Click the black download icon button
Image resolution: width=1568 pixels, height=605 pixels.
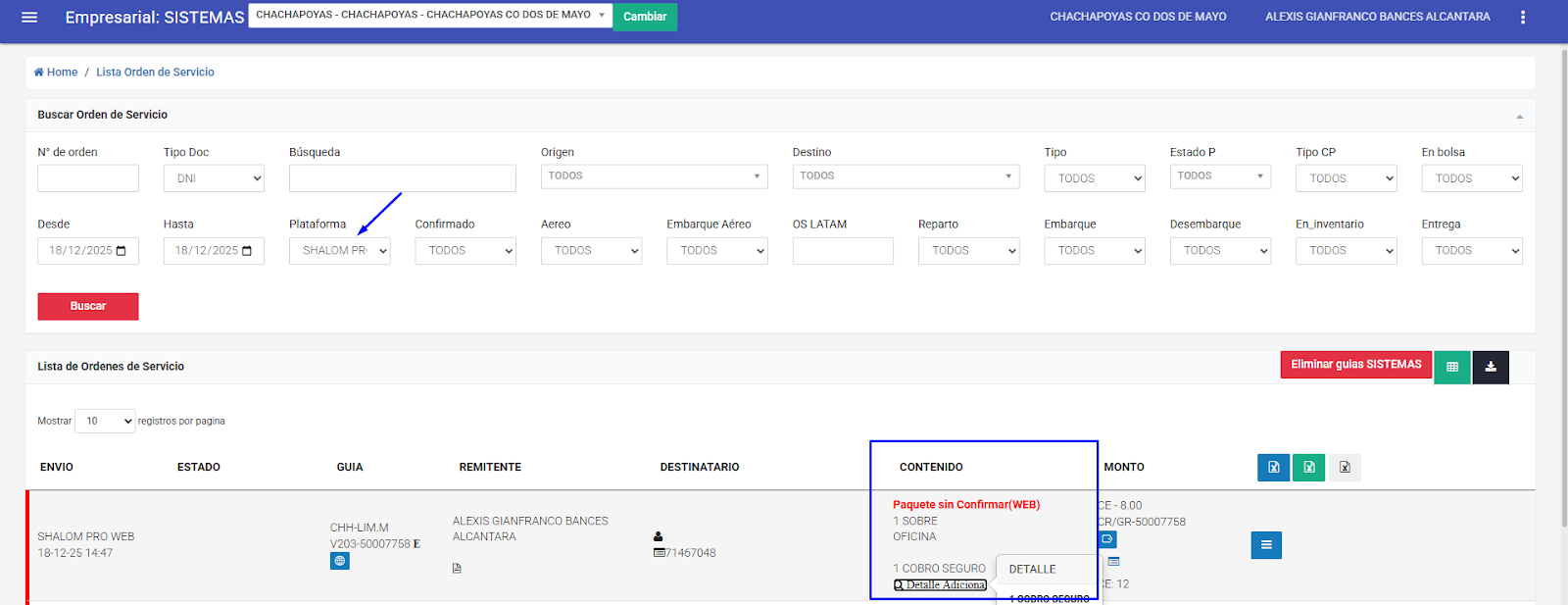click(x=1490, y=367)
